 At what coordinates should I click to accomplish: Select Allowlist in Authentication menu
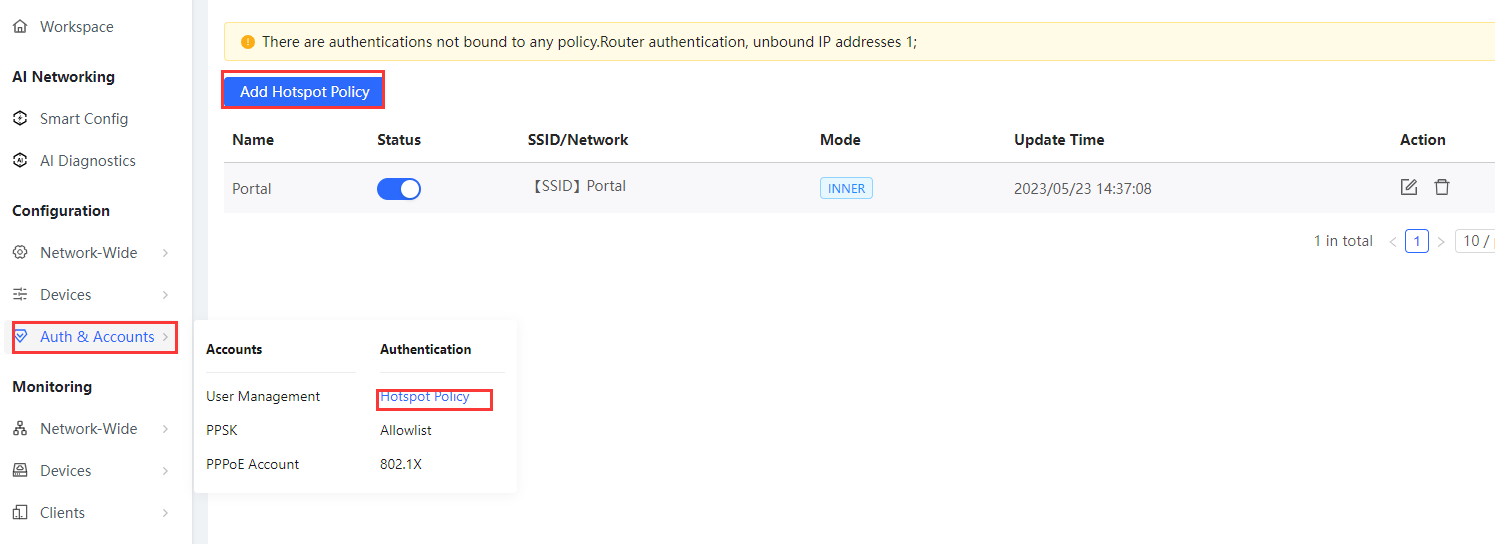coord(406,431)
